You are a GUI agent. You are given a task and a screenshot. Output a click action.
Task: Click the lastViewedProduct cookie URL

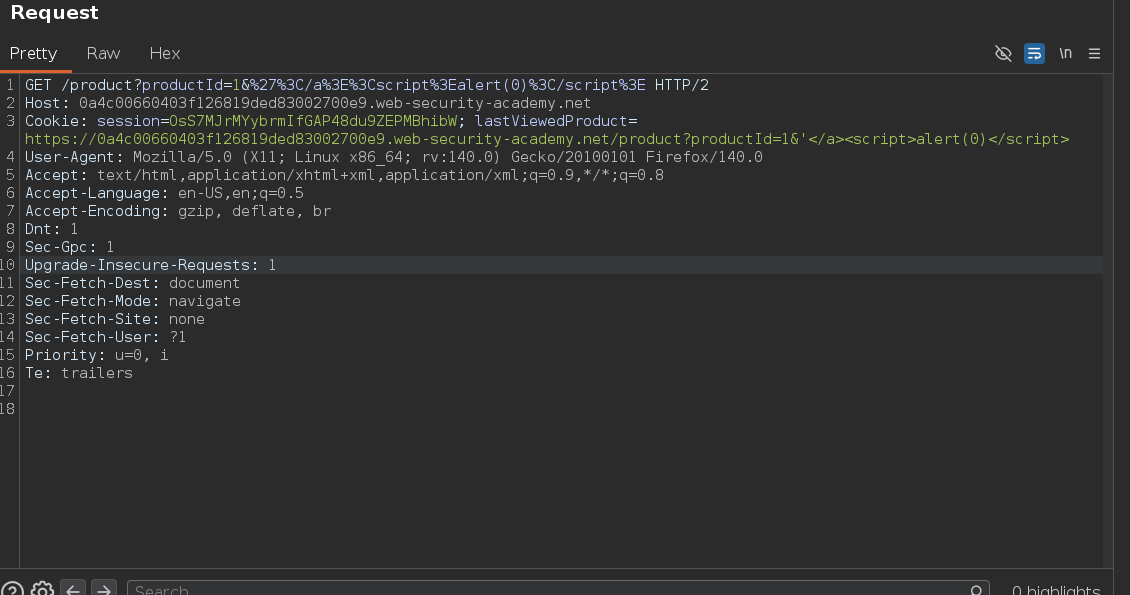[x=547, y=139]
